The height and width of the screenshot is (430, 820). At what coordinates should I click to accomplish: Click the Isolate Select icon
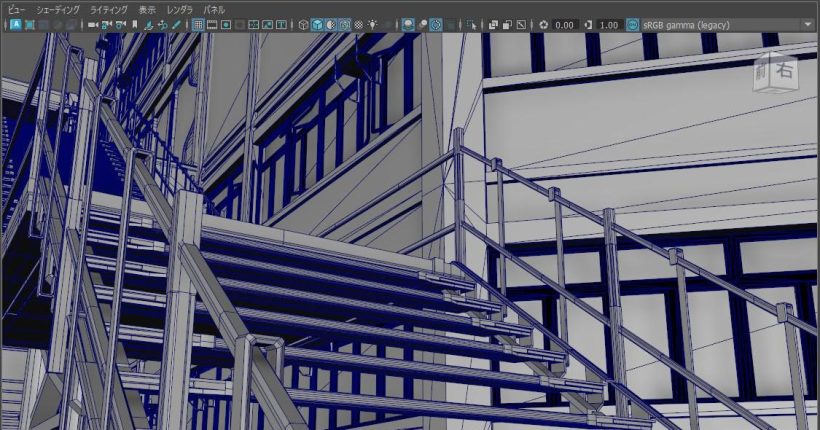click(472, 25)
